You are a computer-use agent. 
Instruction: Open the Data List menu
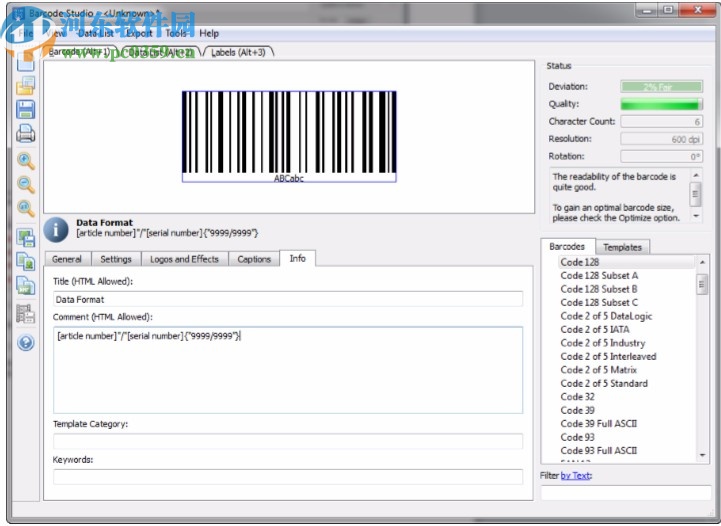click(x=96, y=33)
